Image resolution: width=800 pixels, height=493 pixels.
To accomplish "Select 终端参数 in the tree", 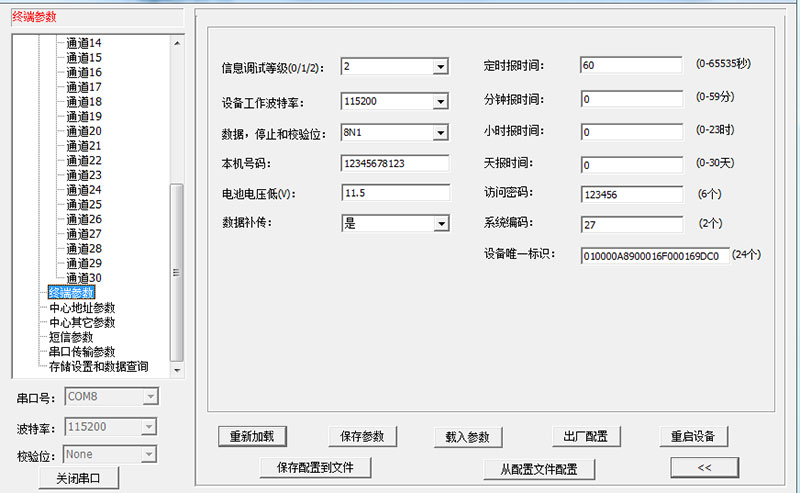I will [x=71, y=292].
